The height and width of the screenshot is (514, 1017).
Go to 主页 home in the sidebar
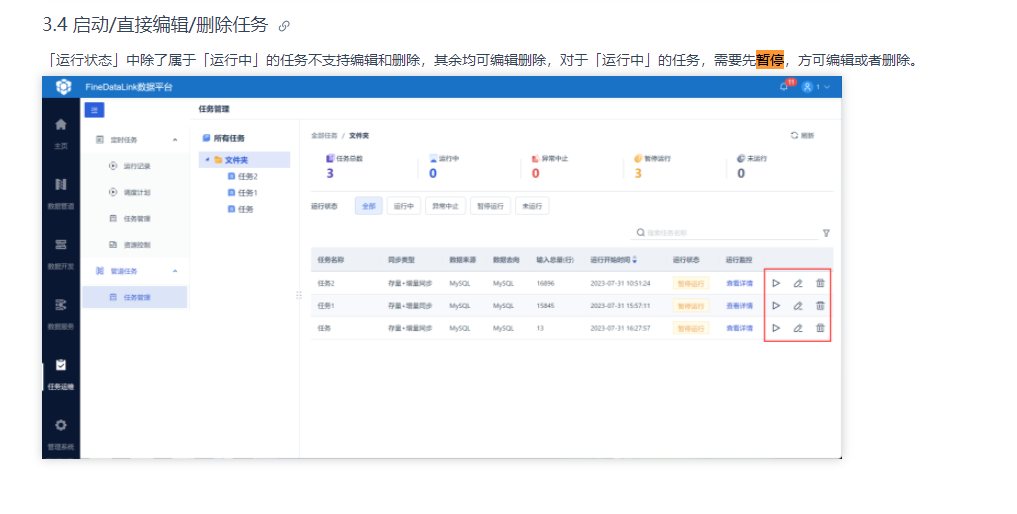60,133
